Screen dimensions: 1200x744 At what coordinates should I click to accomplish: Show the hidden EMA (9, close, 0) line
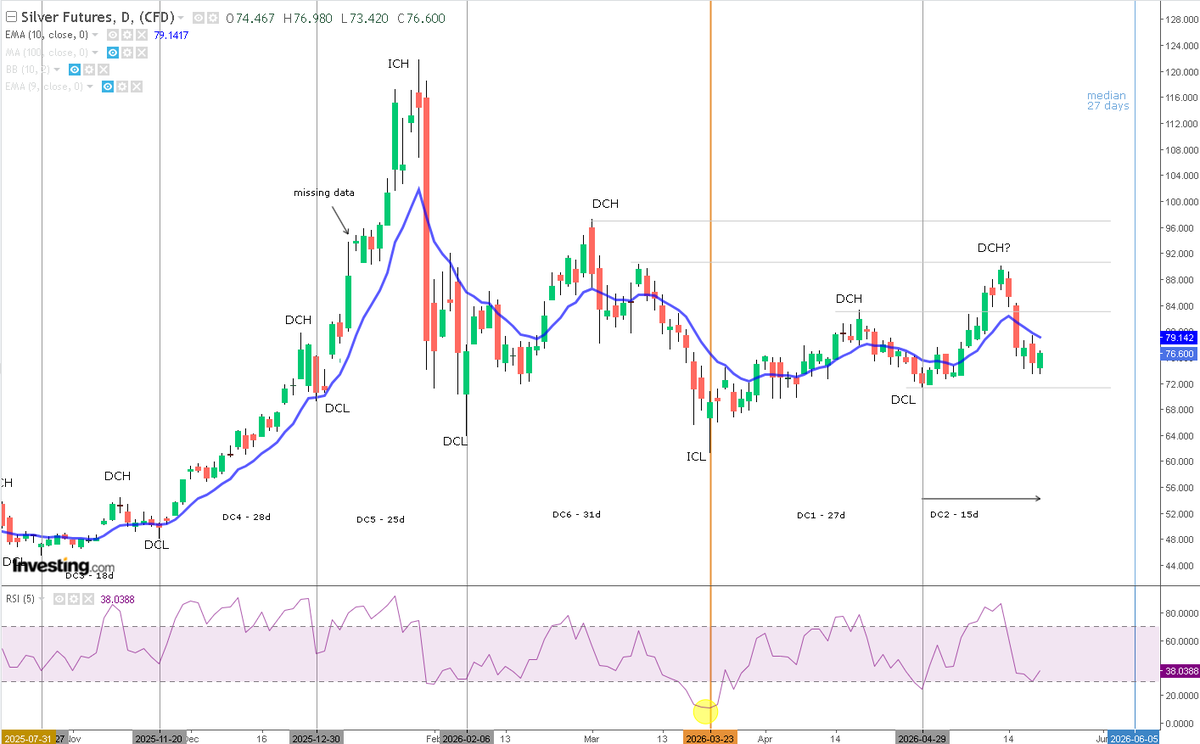108,87
